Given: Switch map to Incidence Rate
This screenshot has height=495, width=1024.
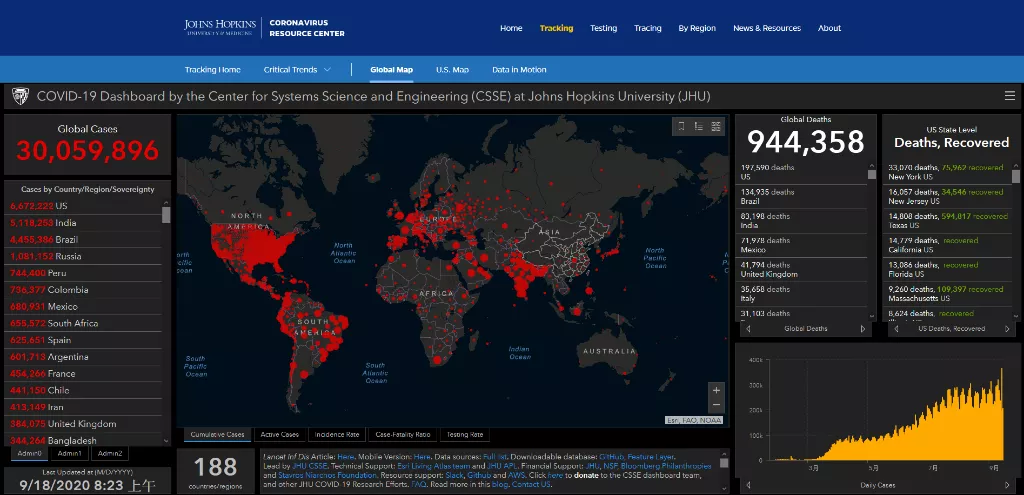Looking at the screenshot, I should coord(337,435).
